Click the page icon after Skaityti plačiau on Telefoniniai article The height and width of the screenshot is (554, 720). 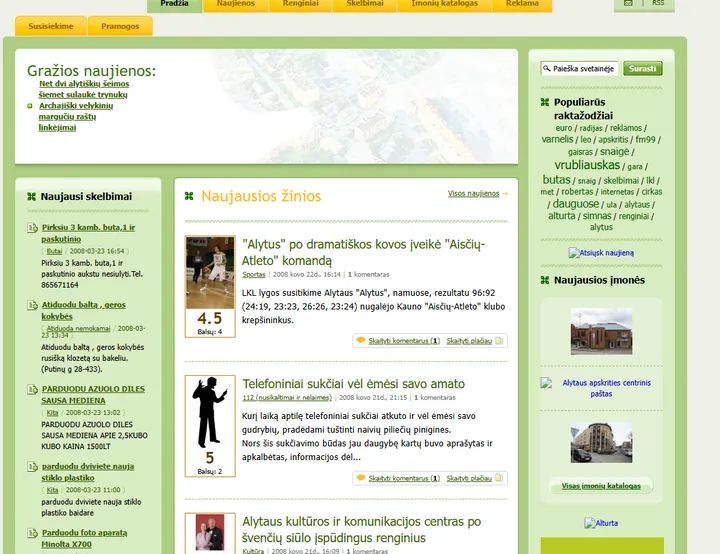pyautogui.click(x=499, y=478)
